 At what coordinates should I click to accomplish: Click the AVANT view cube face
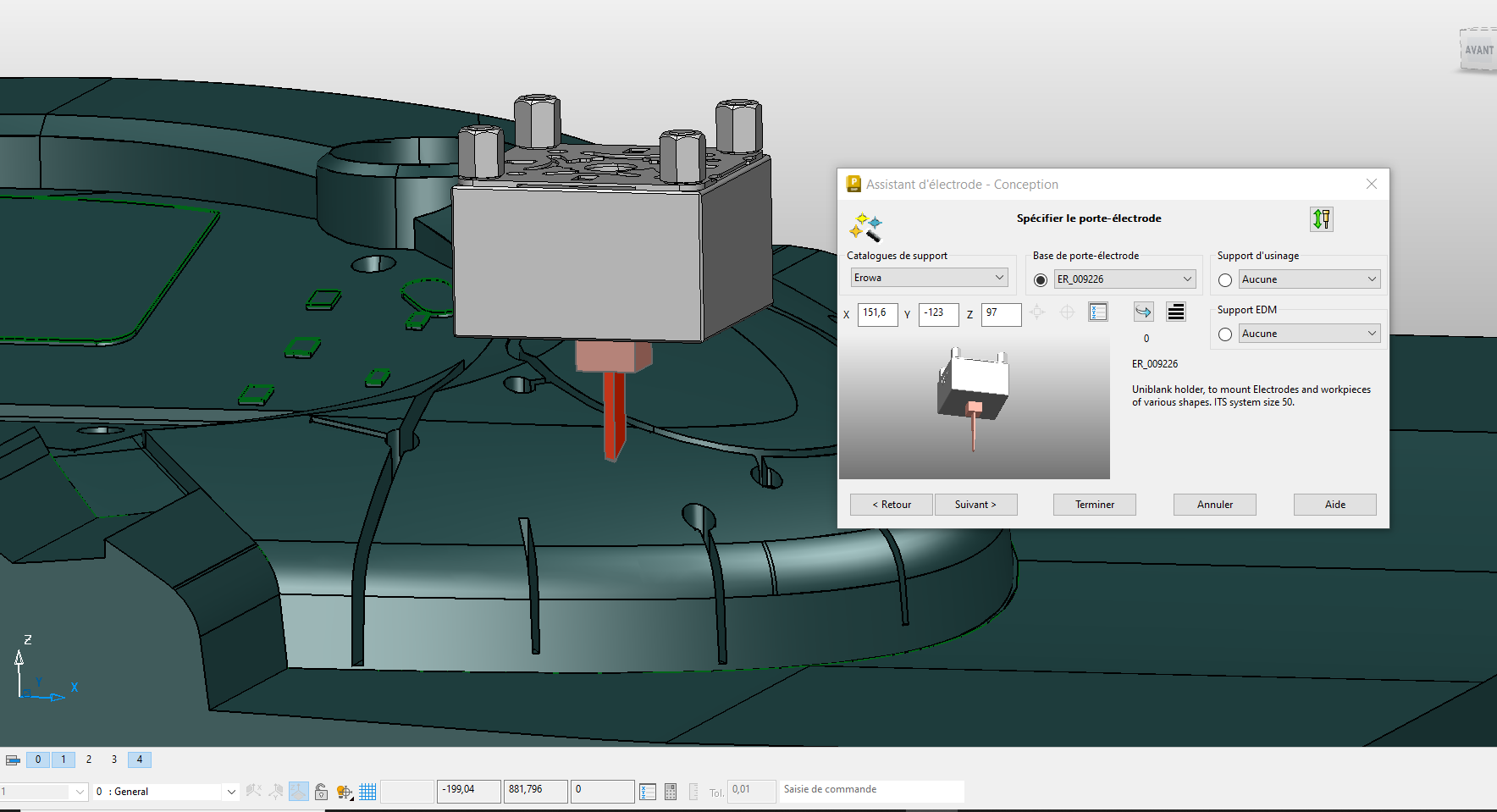tap(1478, 51)
